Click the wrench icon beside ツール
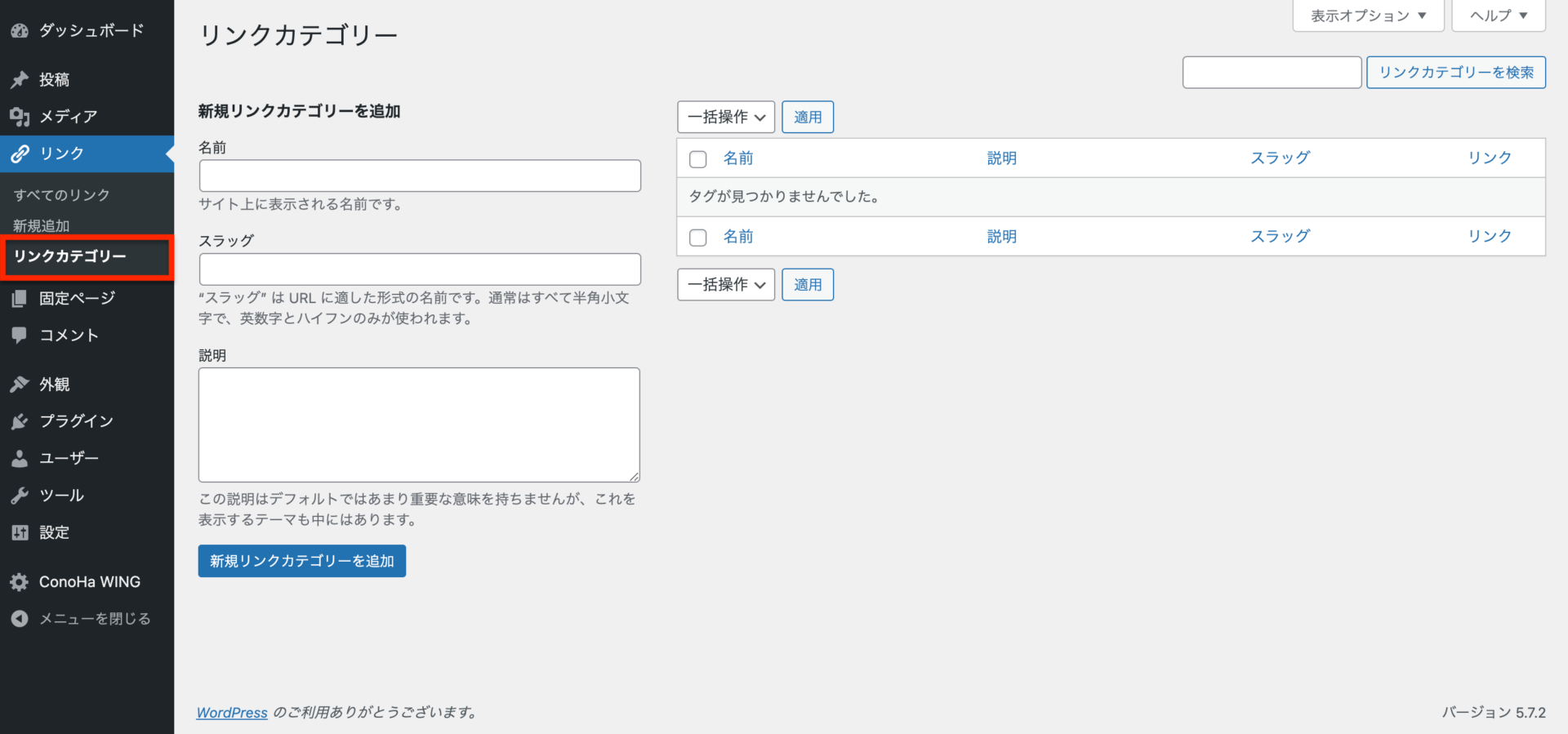 pyautogui.click(x=20, y=496)
